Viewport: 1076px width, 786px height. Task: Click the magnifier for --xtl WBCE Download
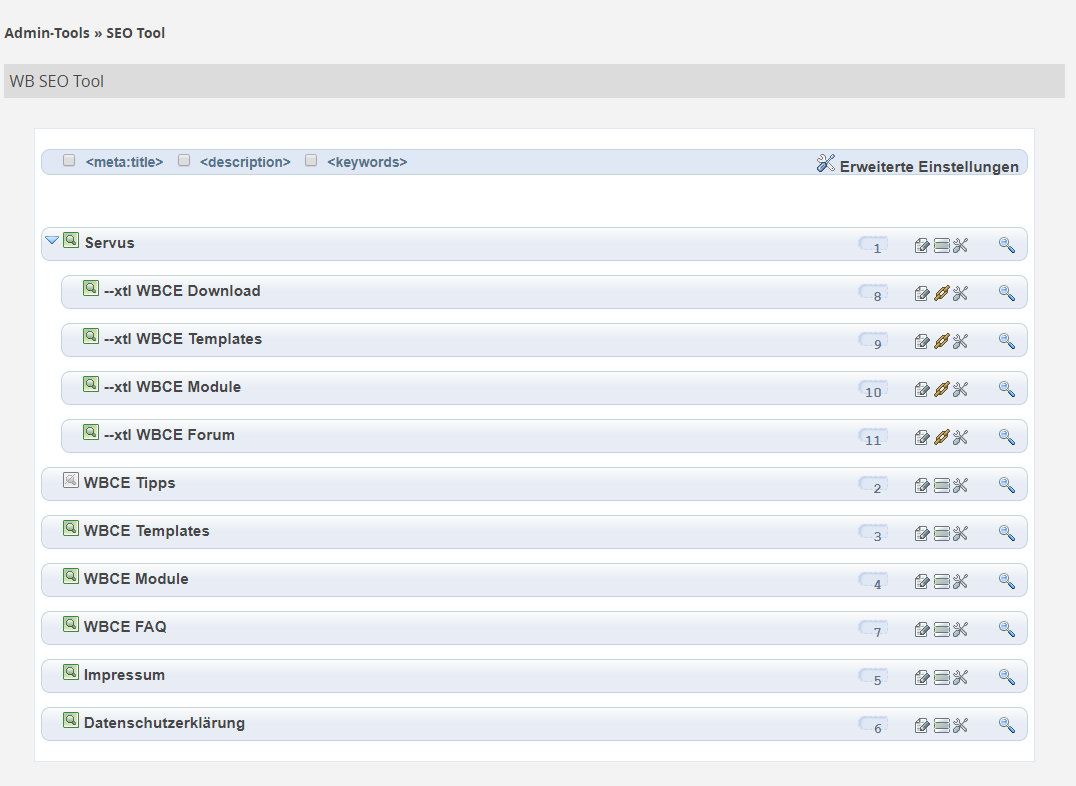(x=1007, y=293)
